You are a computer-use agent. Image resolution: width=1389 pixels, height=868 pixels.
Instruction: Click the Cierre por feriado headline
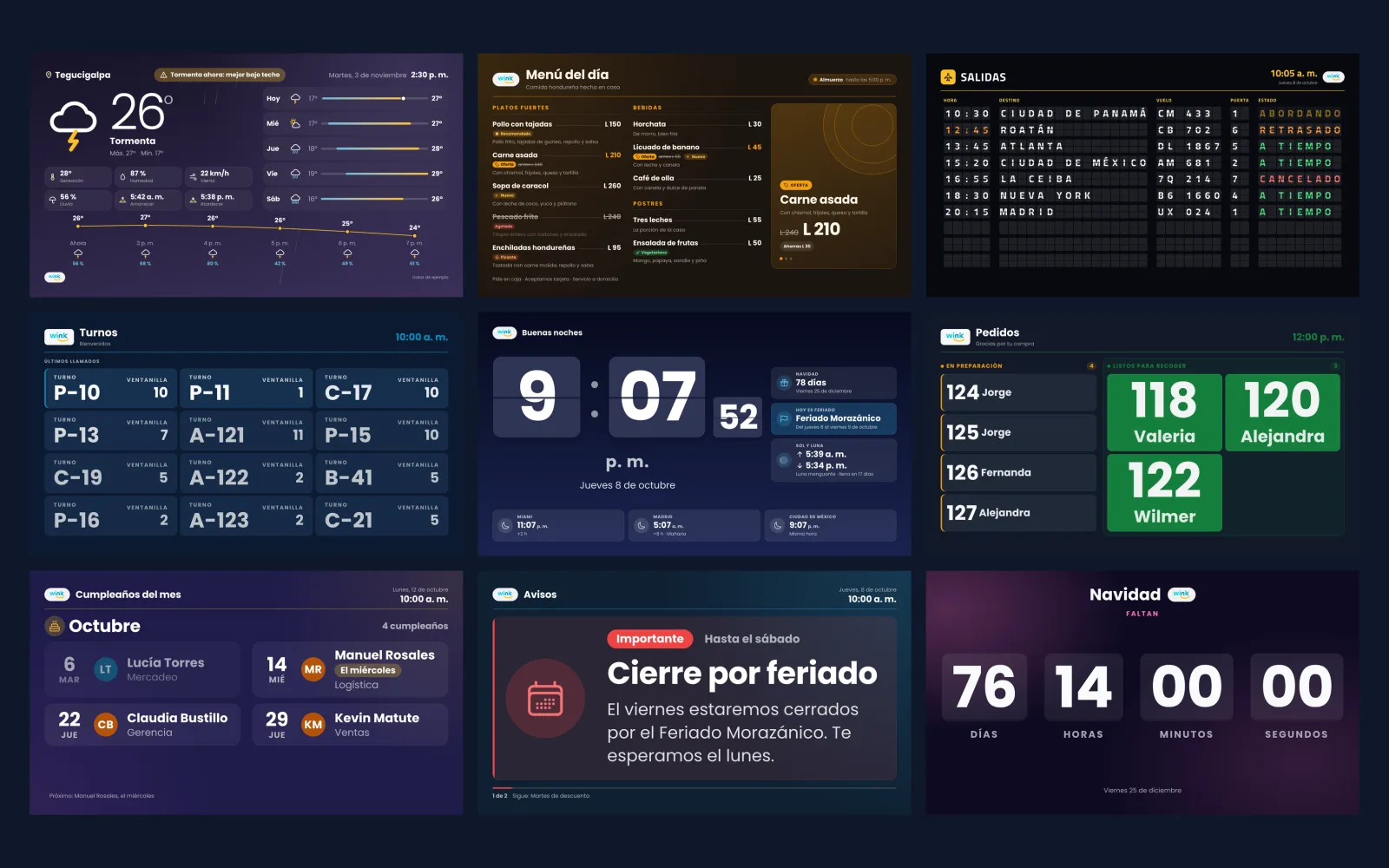(x=742, y=674)
